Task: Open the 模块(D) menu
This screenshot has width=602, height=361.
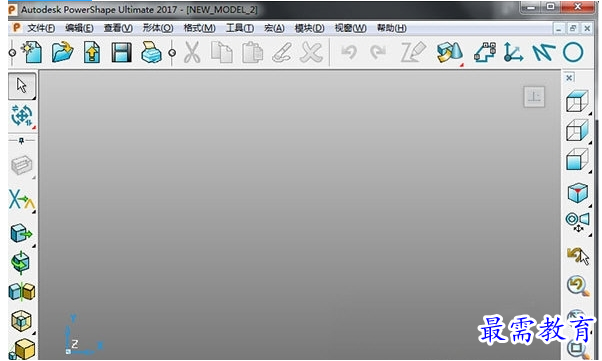Action: pos(309,28)
